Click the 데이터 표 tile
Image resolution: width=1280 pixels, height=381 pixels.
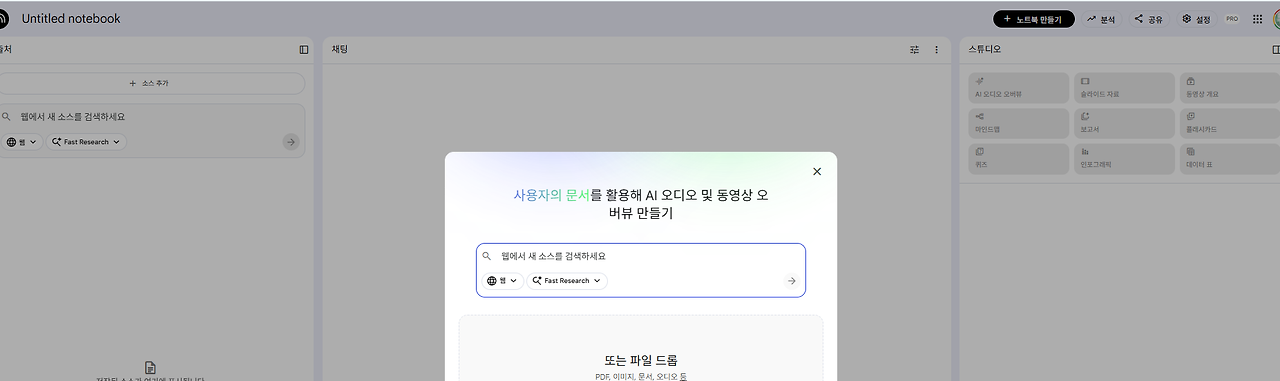pyautogui.click(x=1230, y=158)
